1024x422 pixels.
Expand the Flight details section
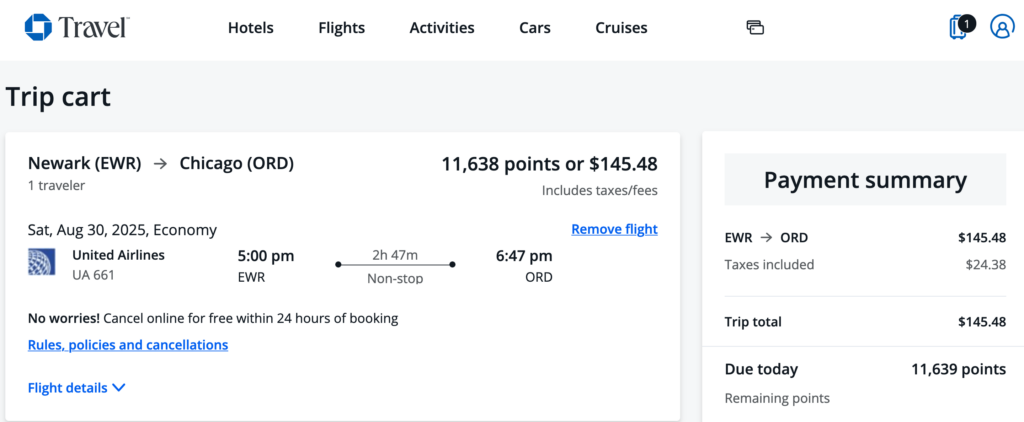(x=76, y=388)
